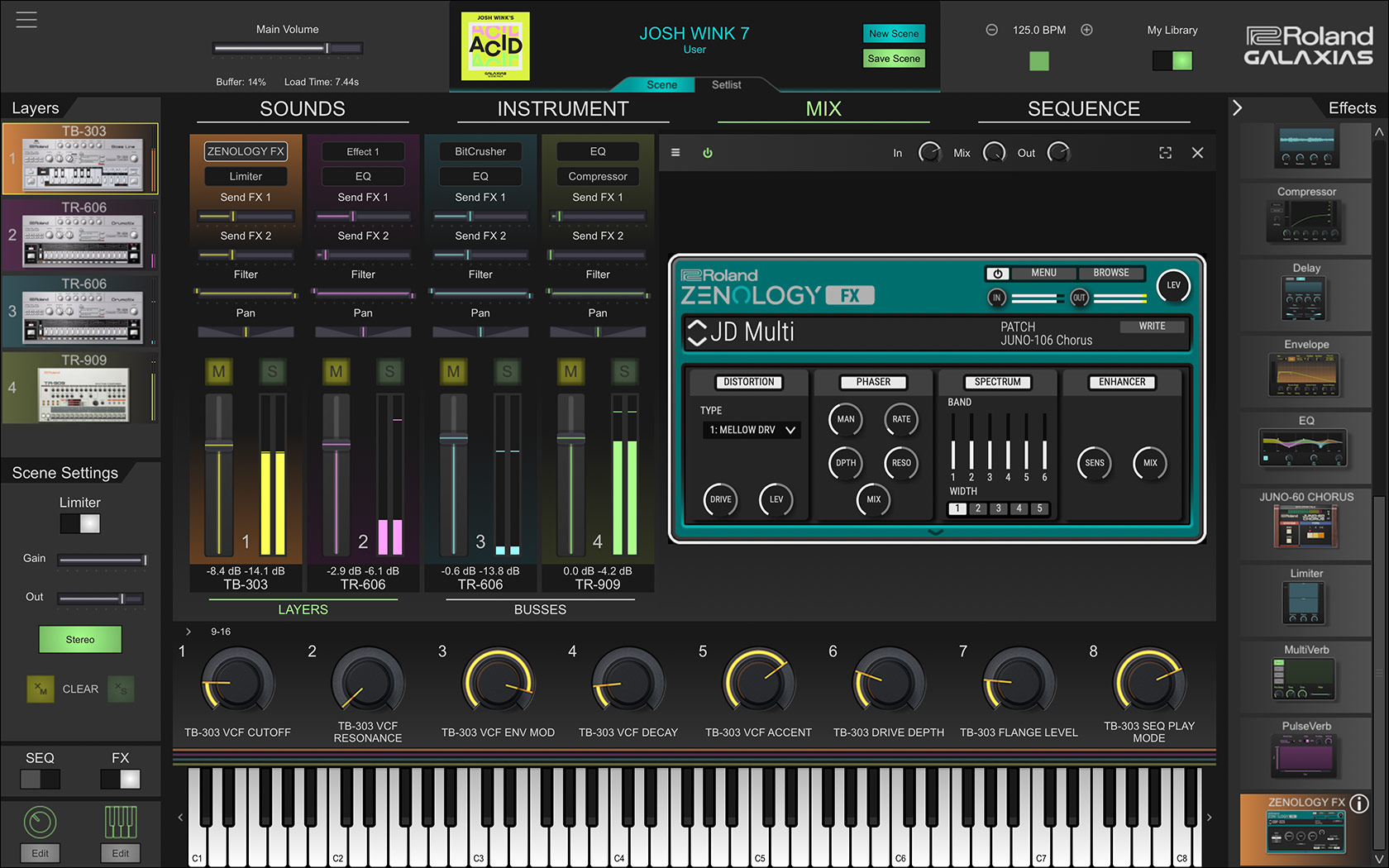Image resolution: width=1389 pixels, height=868 pixels.
Task: Select the JUNO-60 CHORUS effect
Action: tap(1306, 527)
